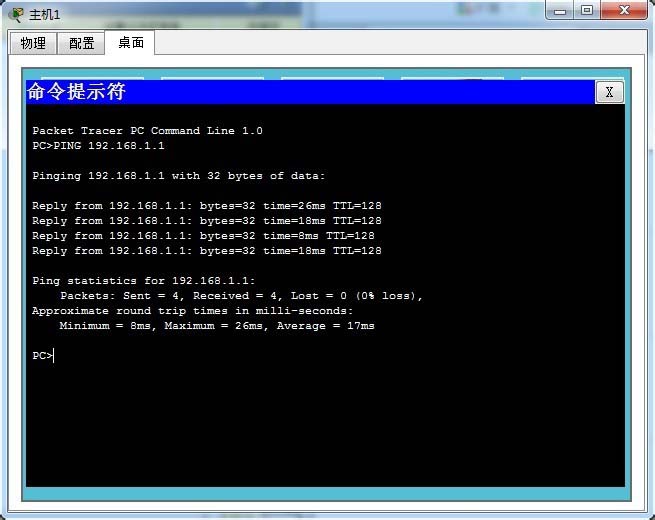Click 'Minimum = 8ms, Maximum = 26ms' line
Viewport: 655px width, 520px height.
pos(217,326)
